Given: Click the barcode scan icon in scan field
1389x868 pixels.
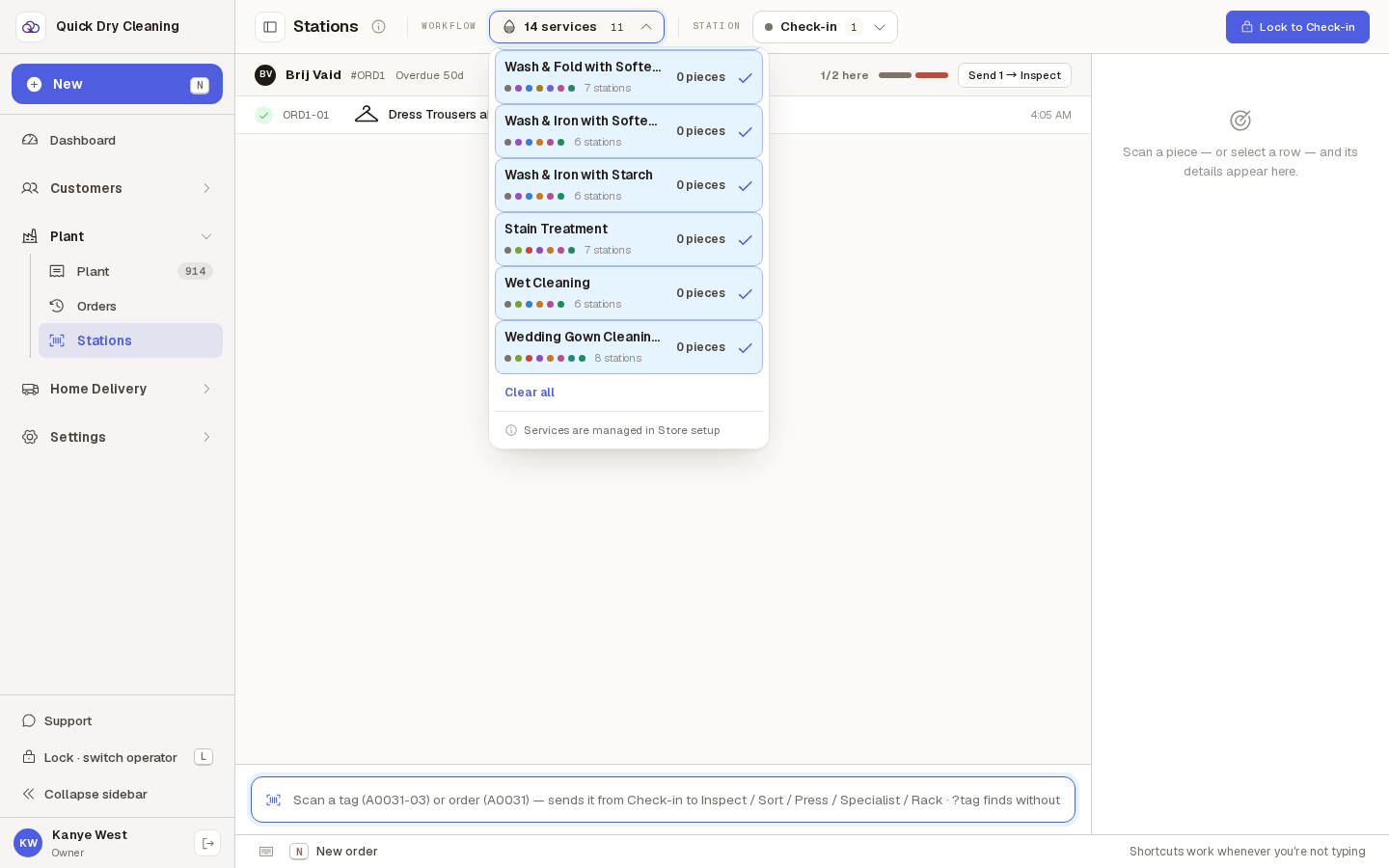Looking at the screenshot, I should pyautogui.click(x=274, y=800).
